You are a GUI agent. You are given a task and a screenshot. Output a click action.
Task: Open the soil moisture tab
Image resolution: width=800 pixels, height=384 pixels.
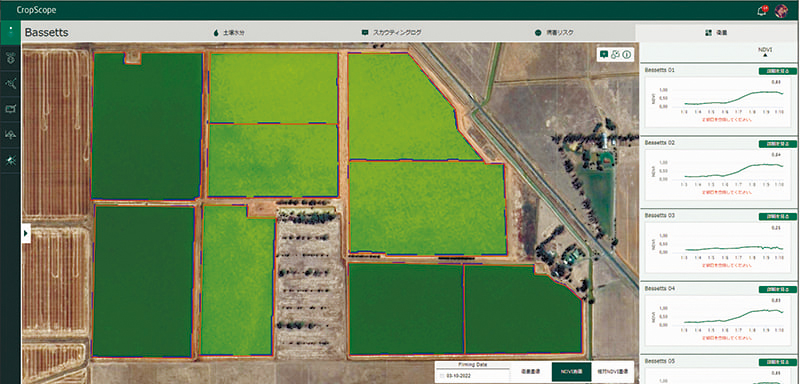pos(226,32)
